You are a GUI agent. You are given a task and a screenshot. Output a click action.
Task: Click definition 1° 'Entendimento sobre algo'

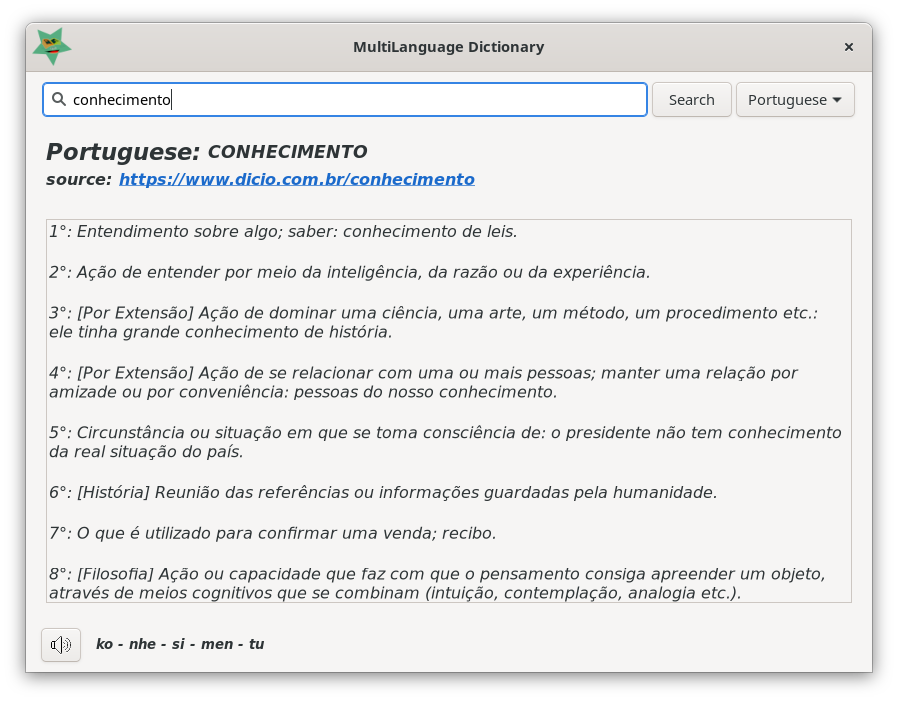pyautogui.click(x=283, y=231)
